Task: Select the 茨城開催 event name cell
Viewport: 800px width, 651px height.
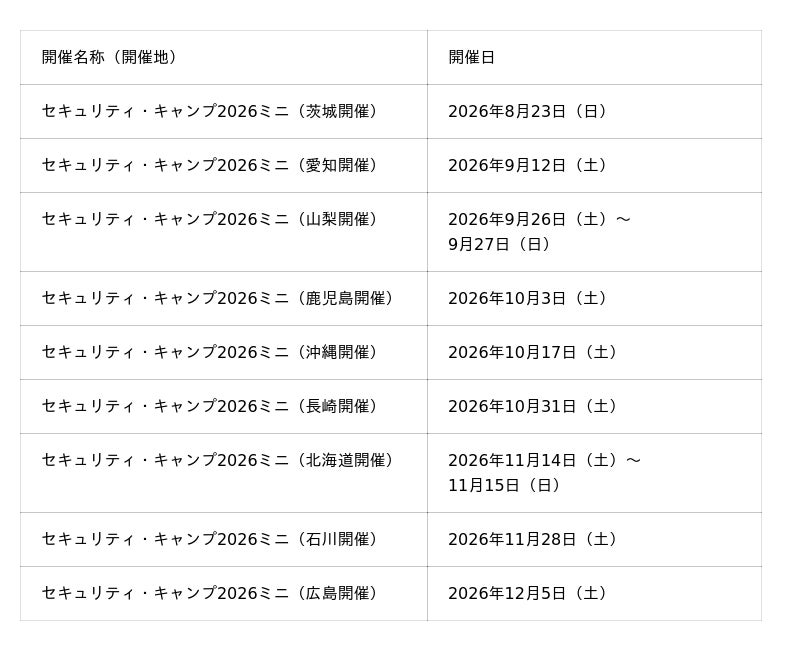Action: [212, 111]
